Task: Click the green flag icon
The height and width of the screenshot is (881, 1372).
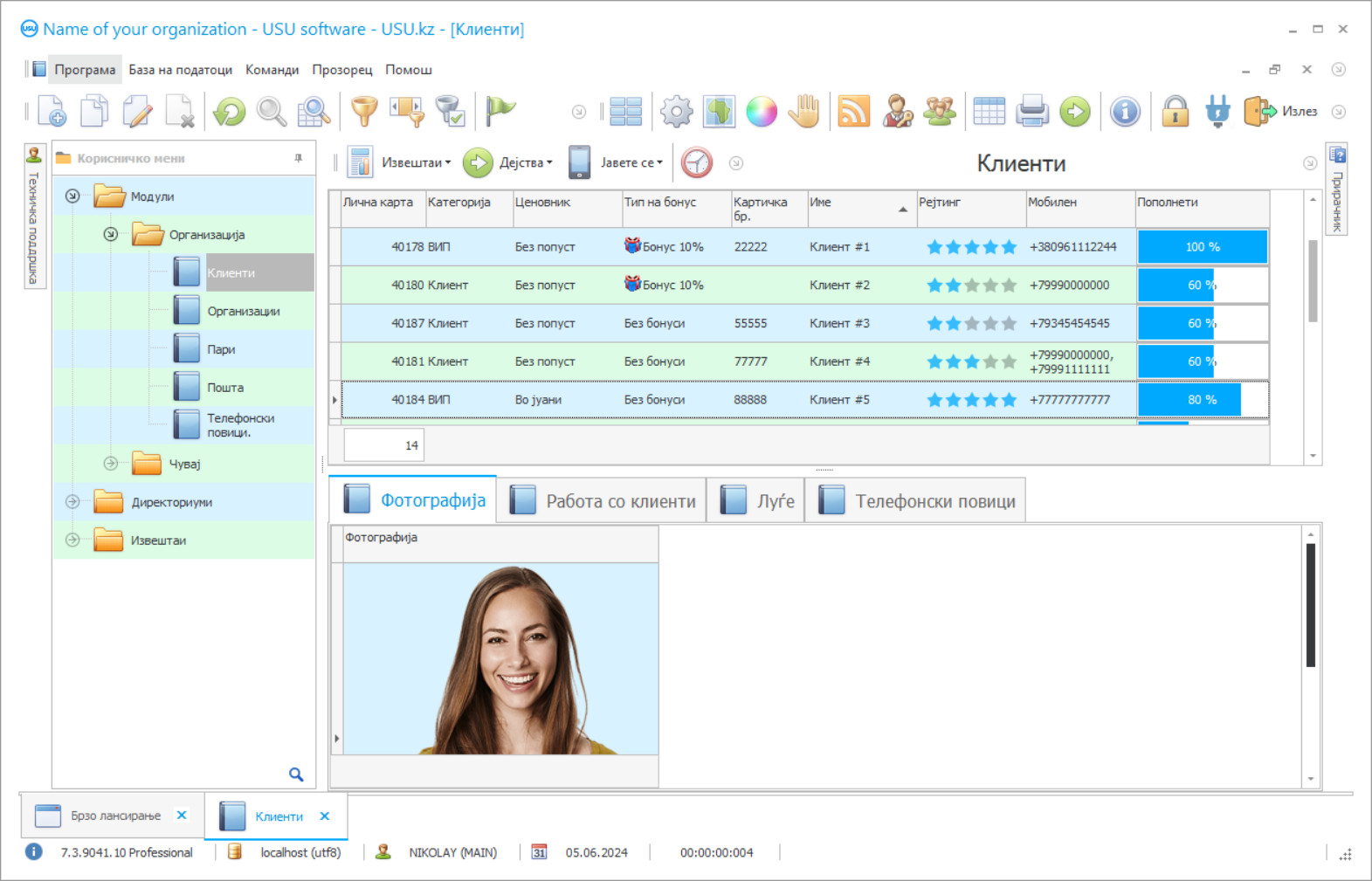Action: pos(500,111)
